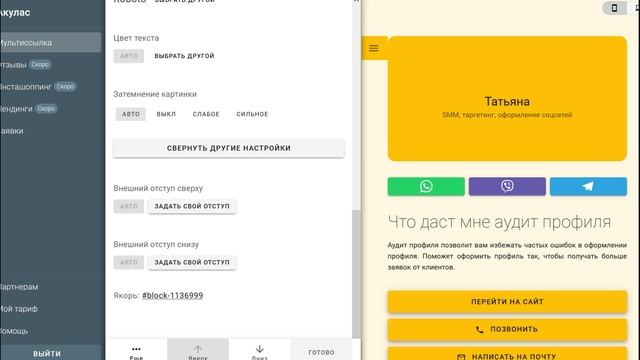Click the settings panel vertical scrollbar
Image resolution: width=640 pixels, height=360 pixels.
coord(356,273)
